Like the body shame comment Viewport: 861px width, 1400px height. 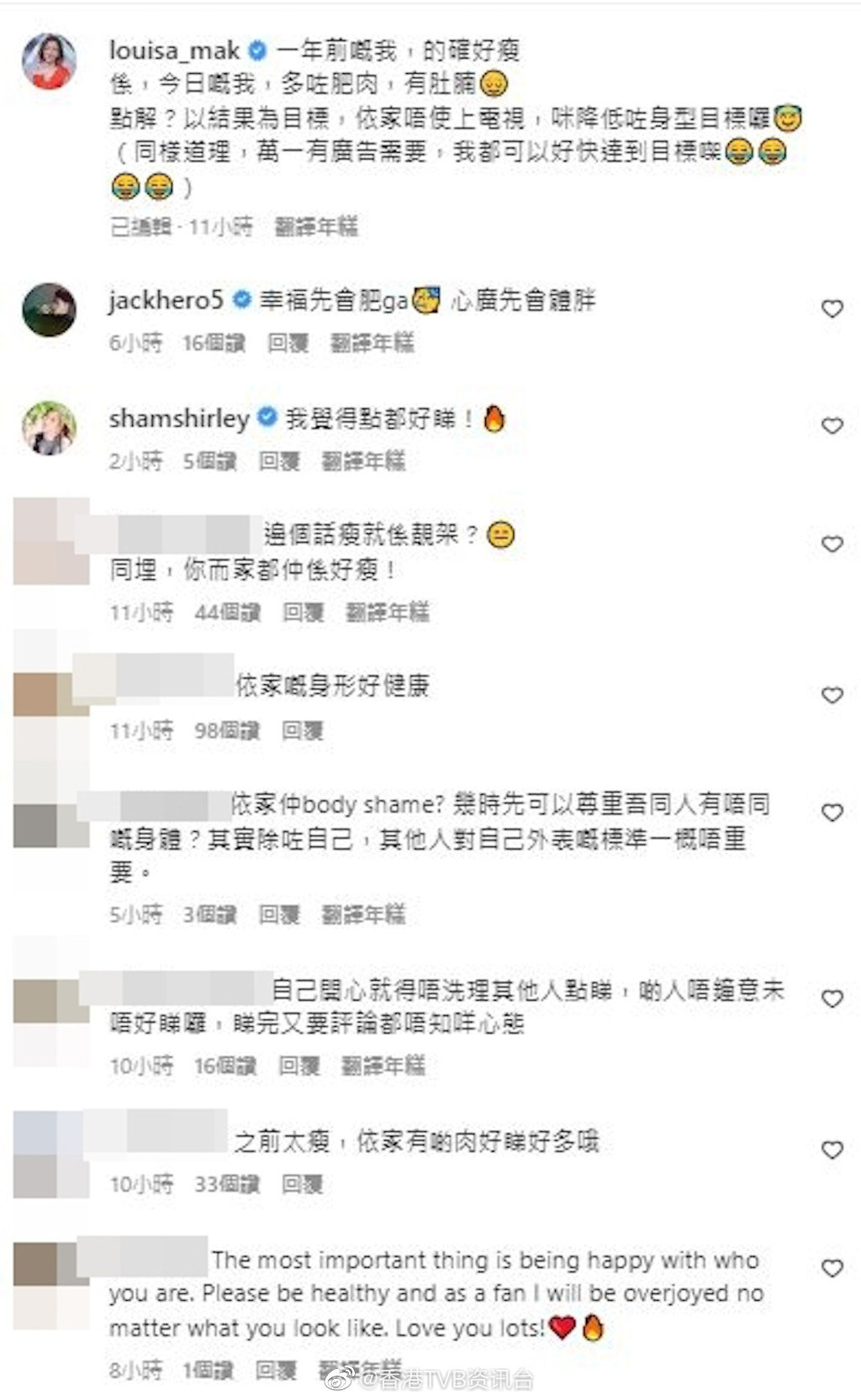click(832, 813)
